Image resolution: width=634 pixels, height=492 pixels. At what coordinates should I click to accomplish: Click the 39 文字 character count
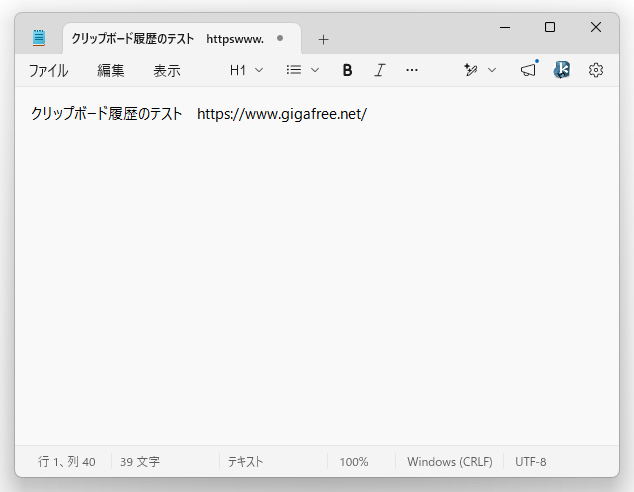(x=140, y=461)
